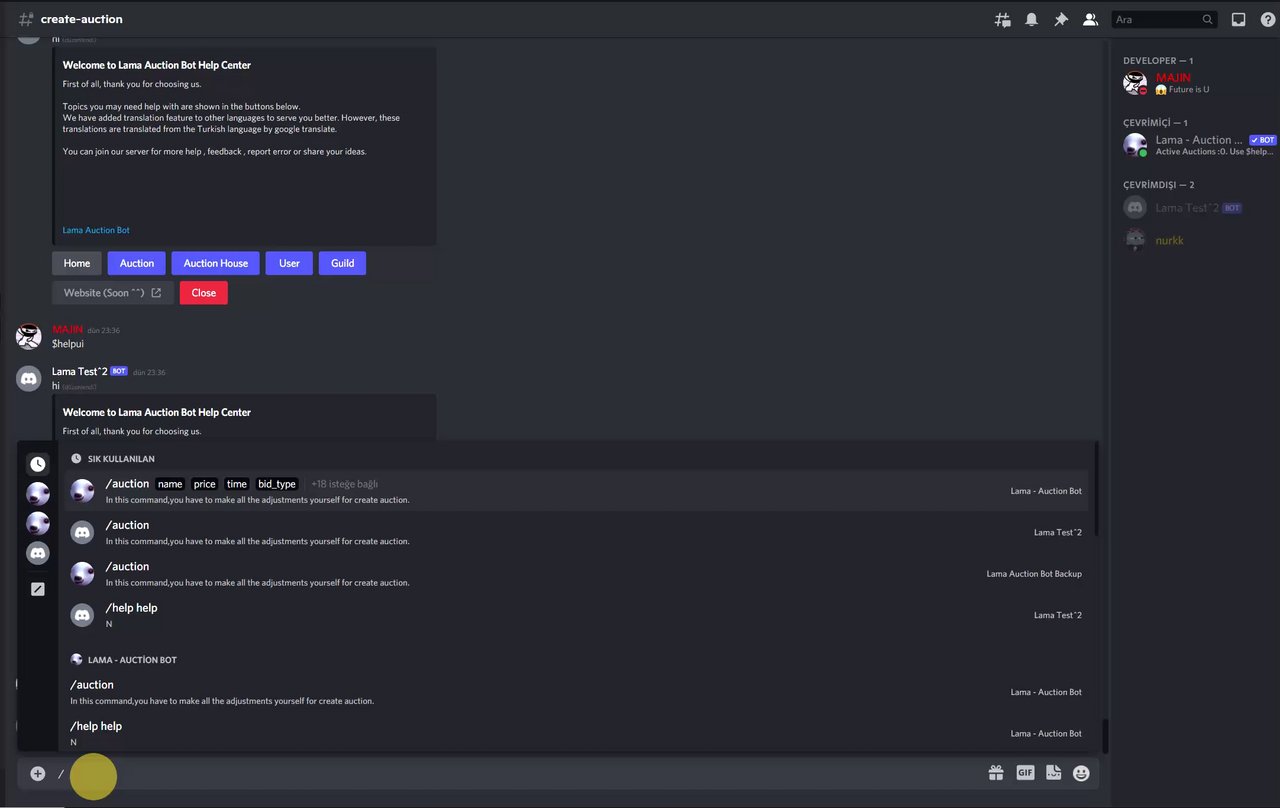Image resolution: width=1280 pixels, height=808 pixels.
Task: Click the Auction House button
Action: point(215,263)
